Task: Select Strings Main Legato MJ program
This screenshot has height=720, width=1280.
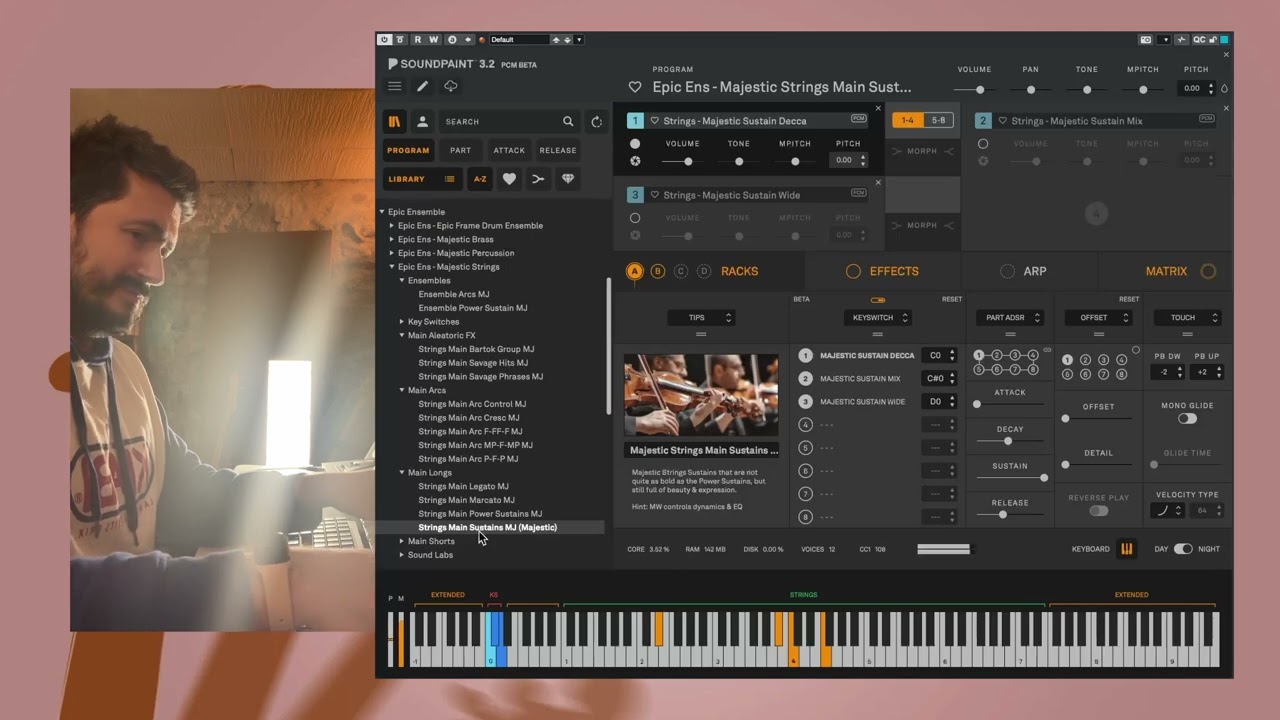Action: [x=463, y=486]
